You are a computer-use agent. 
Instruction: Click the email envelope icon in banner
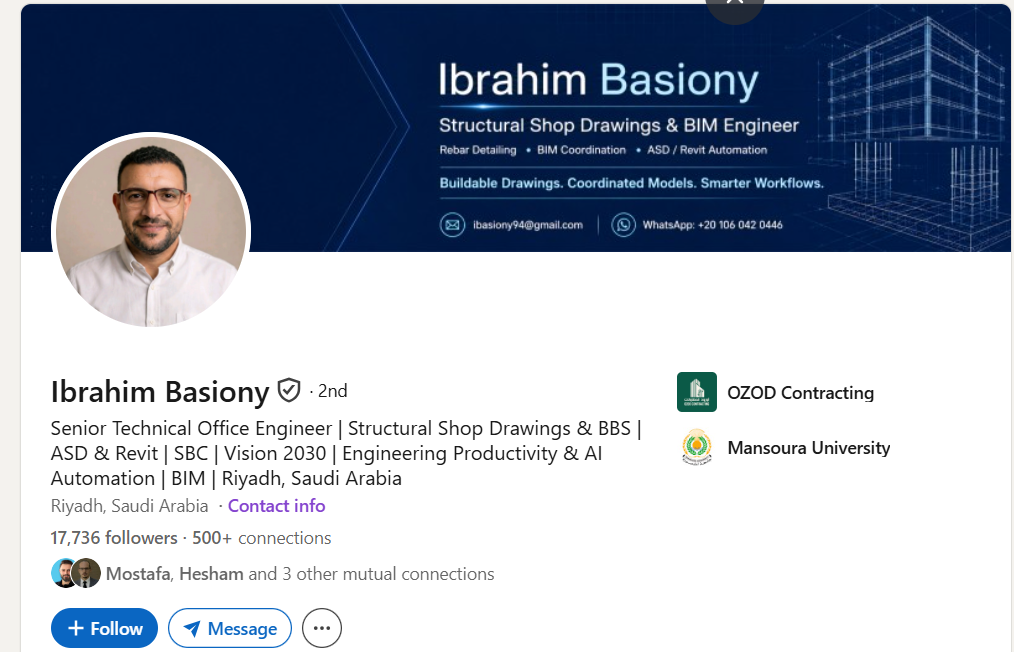click(452, 225)
